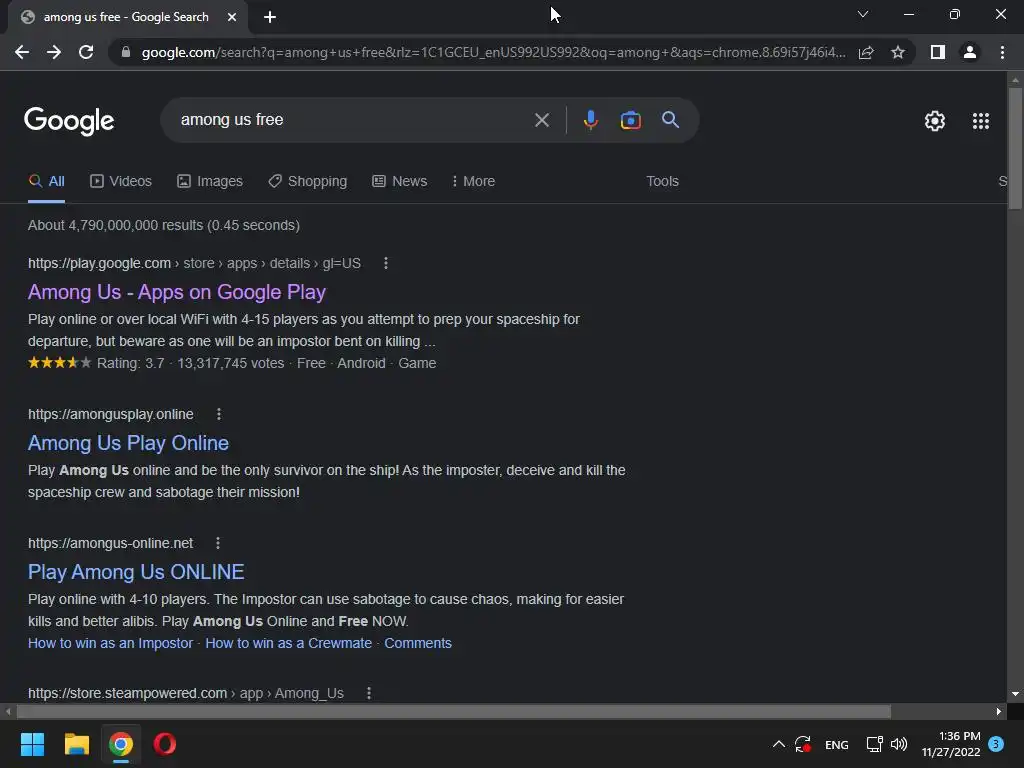Switch to Videos results
This screenshot has height=768, width=1024.
(121, 182)
